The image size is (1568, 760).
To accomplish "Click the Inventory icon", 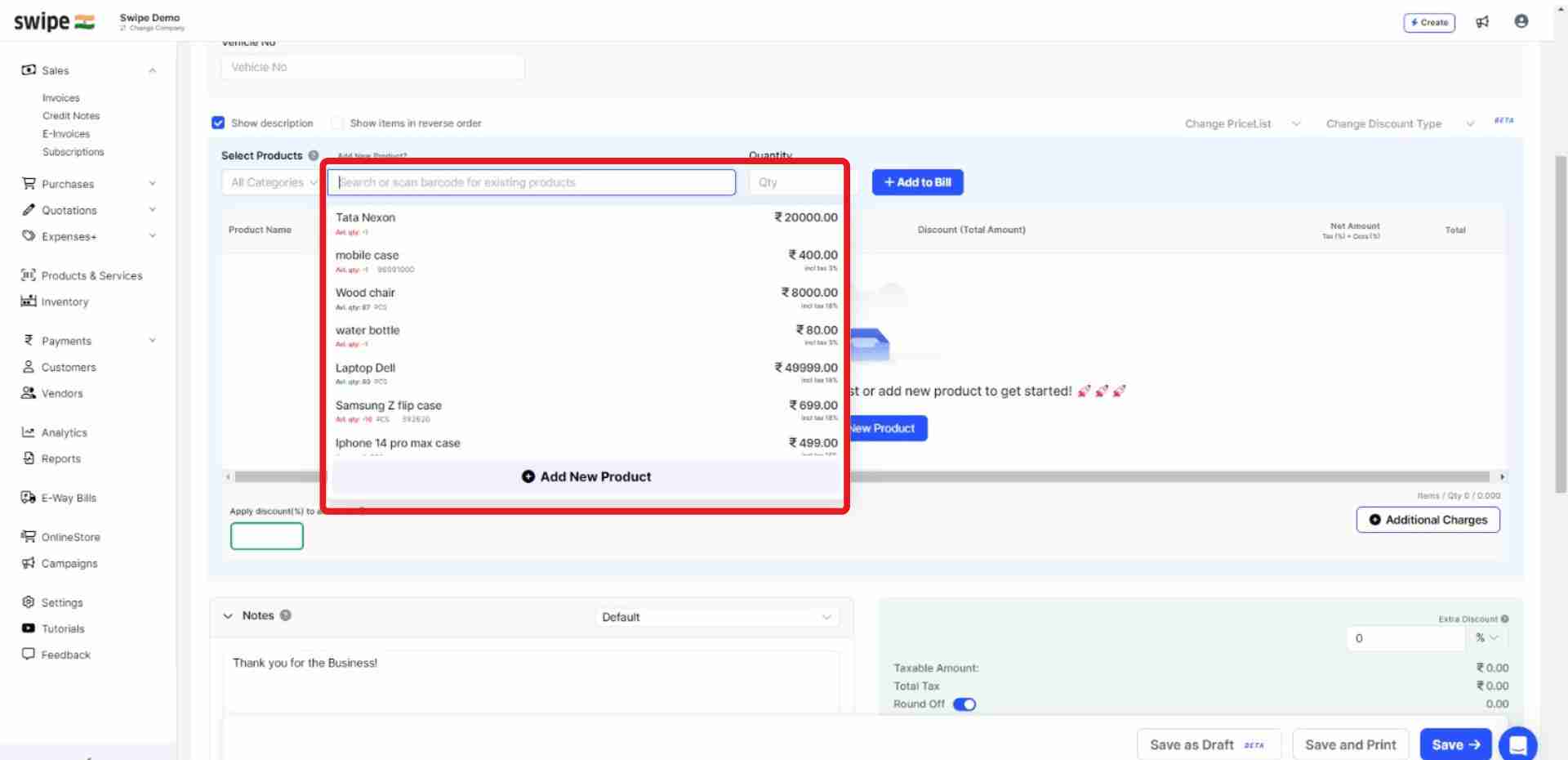I will pos(29,302).
